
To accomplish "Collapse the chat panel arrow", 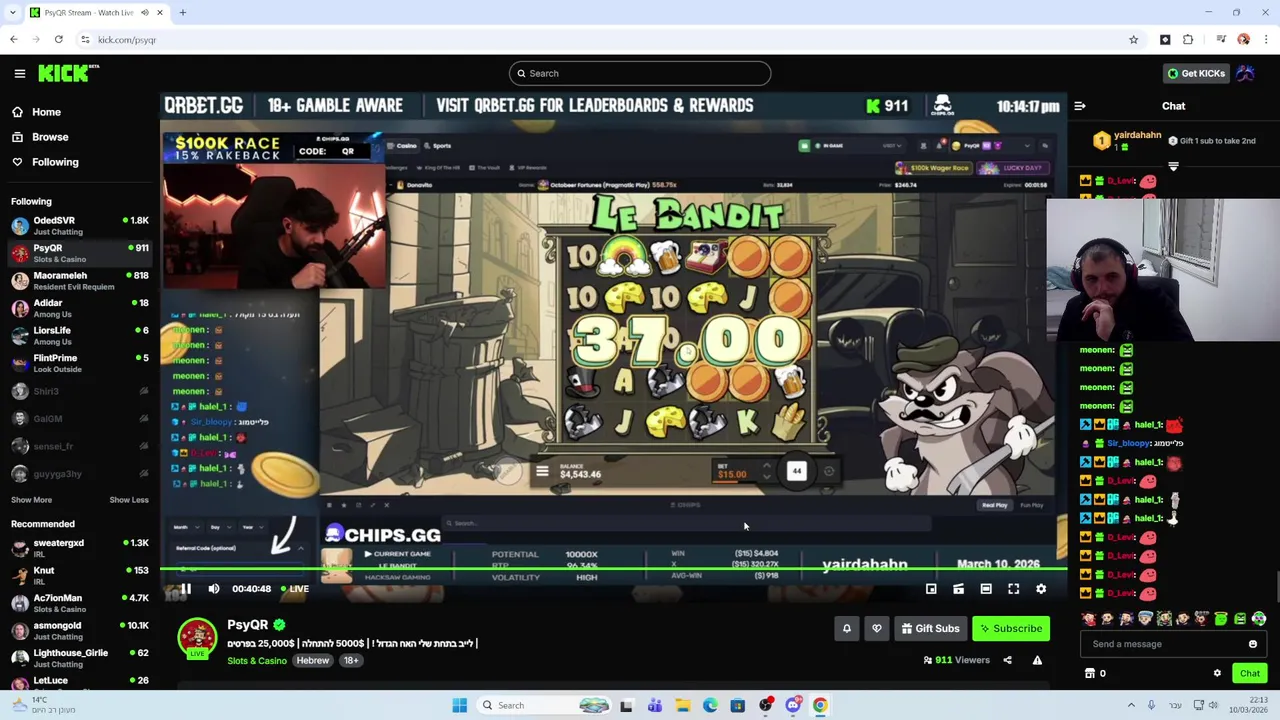I will click(1080, 106).
